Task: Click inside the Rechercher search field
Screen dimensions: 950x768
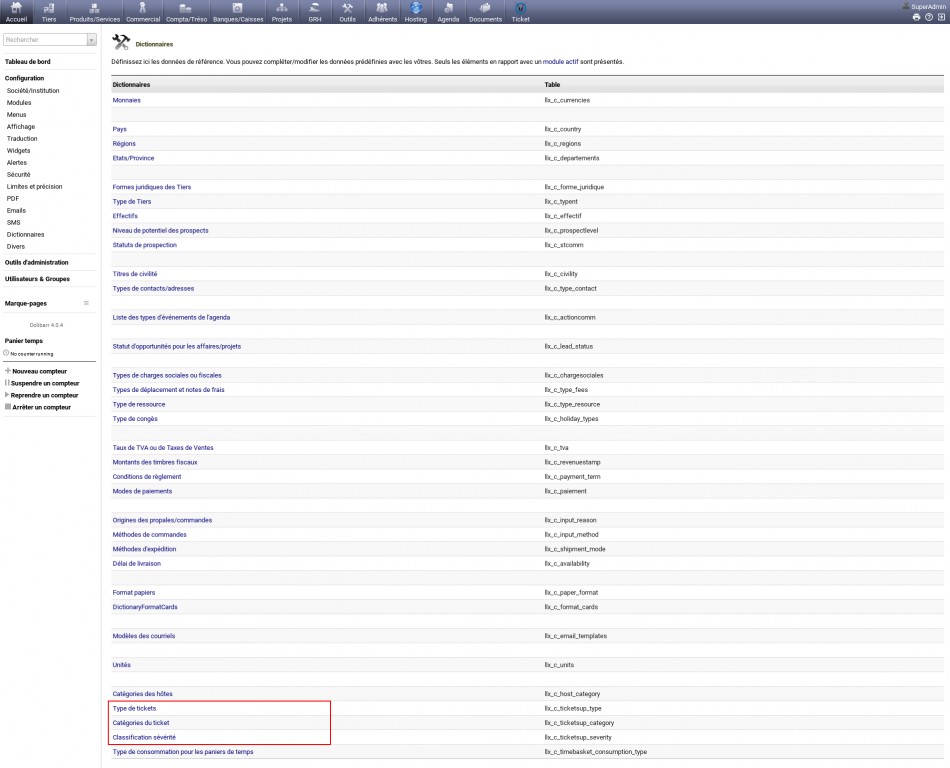Action: pyautogui.click(x=45, y=40)
